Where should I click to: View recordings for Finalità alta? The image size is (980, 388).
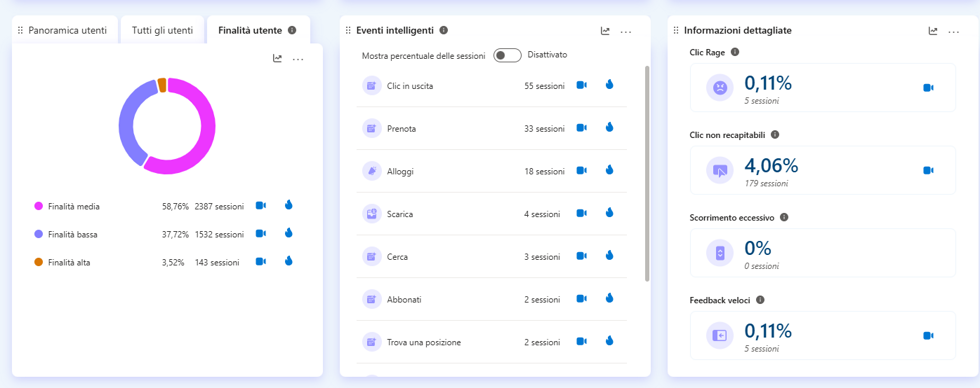[261, 262]
